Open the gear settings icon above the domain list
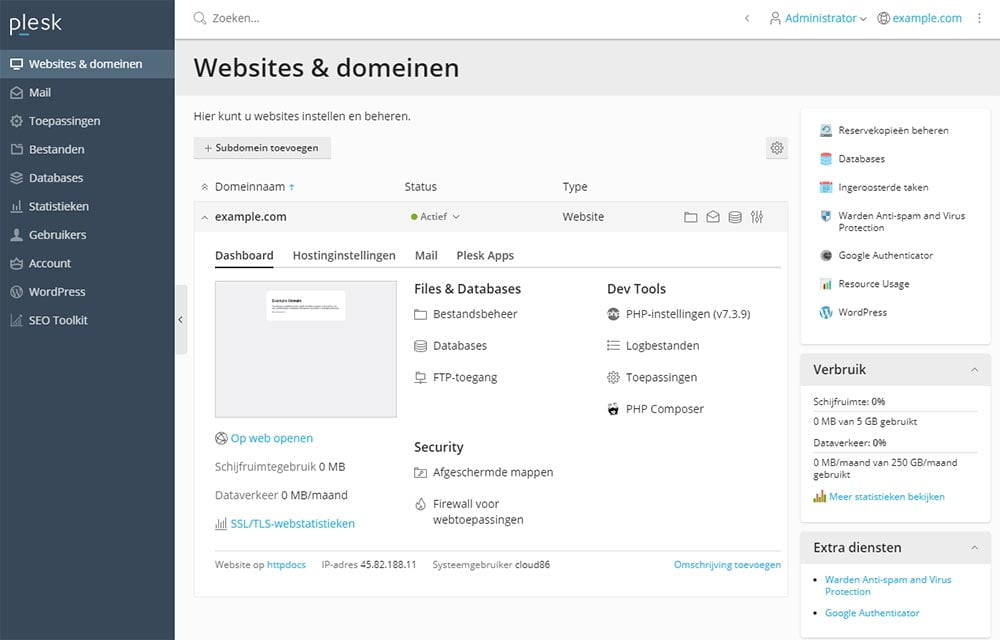 [x=777, y=148]
